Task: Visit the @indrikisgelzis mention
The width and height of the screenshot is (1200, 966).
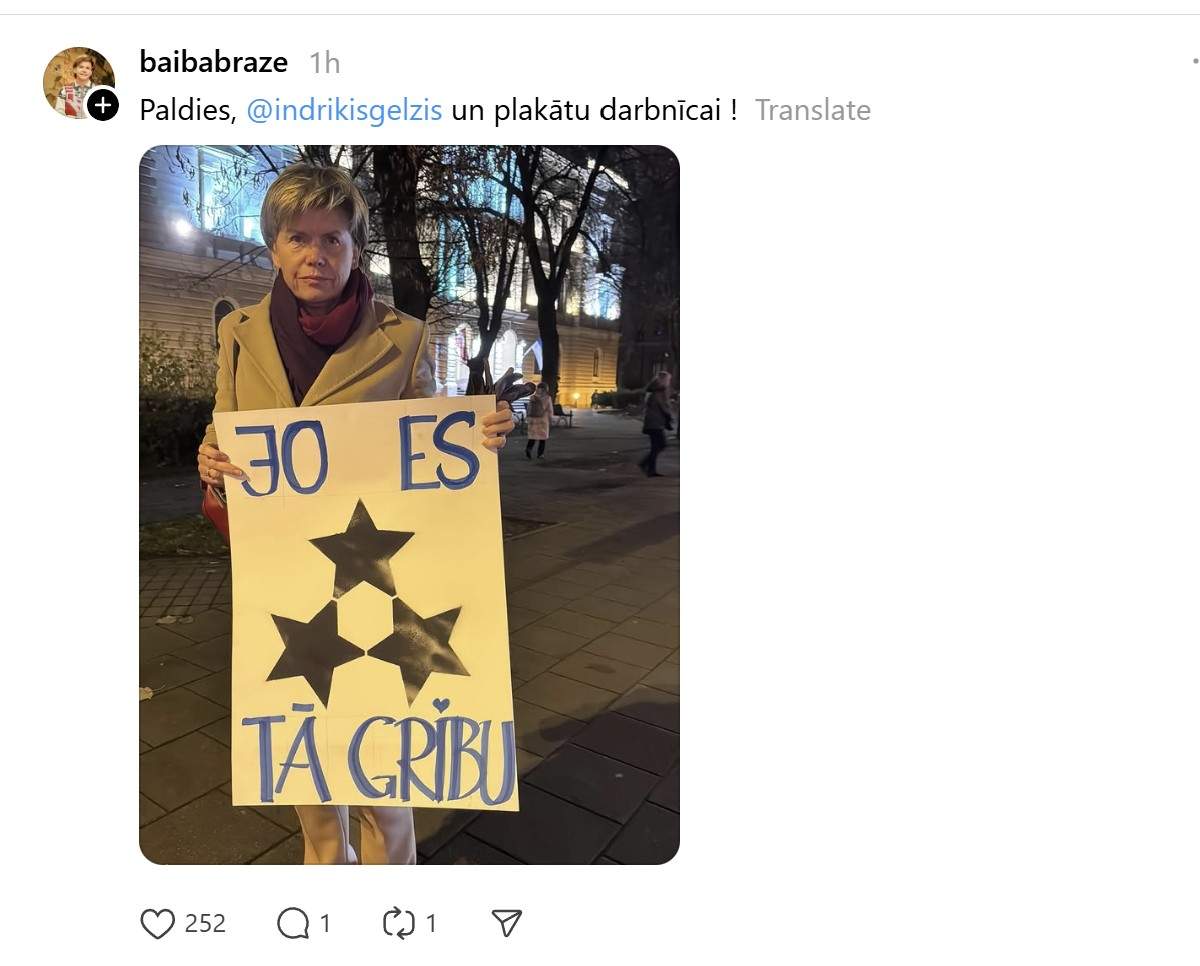Action: (344, 110)
